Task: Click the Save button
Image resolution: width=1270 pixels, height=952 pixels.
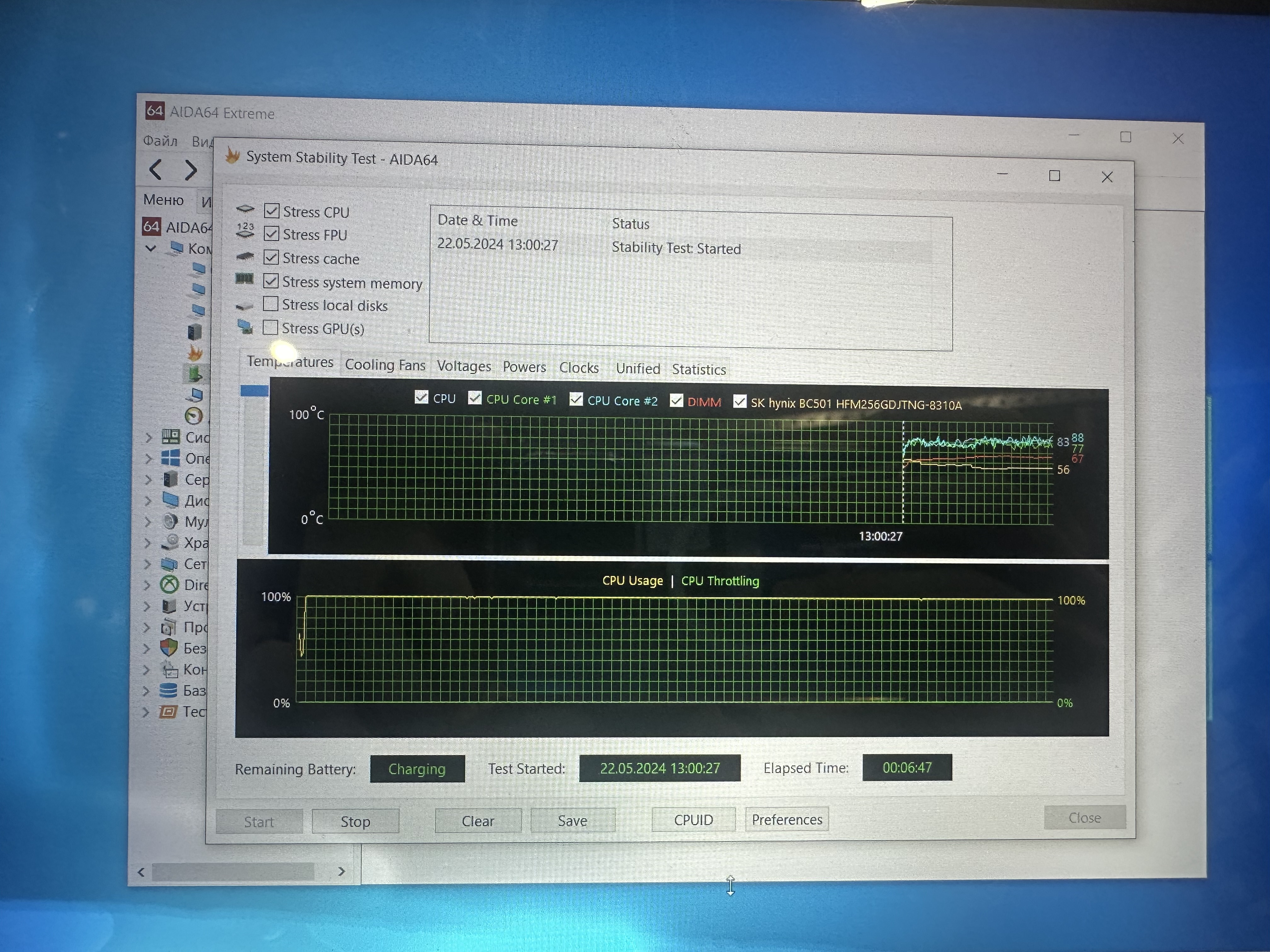Action: pos(572,820)
